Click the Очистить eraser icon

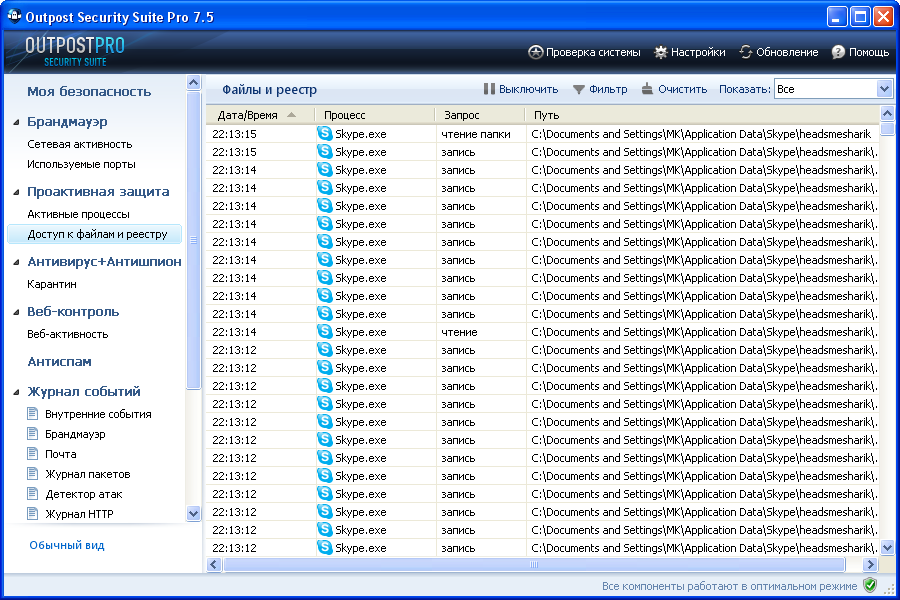click(x=647, y=89)
